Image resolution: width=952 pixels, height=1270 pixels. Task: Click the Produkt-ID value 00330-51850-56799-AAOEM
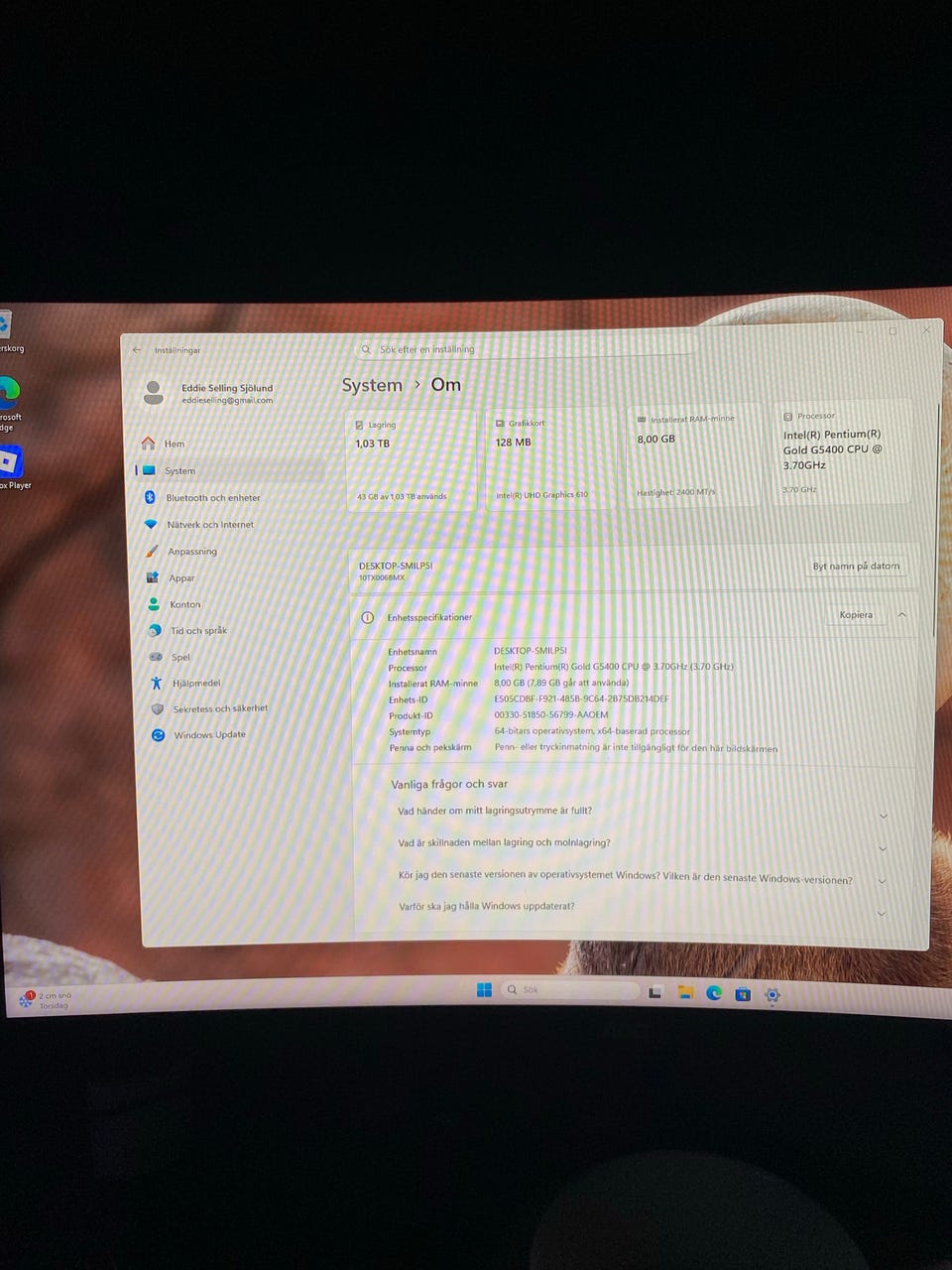(551, 714)
